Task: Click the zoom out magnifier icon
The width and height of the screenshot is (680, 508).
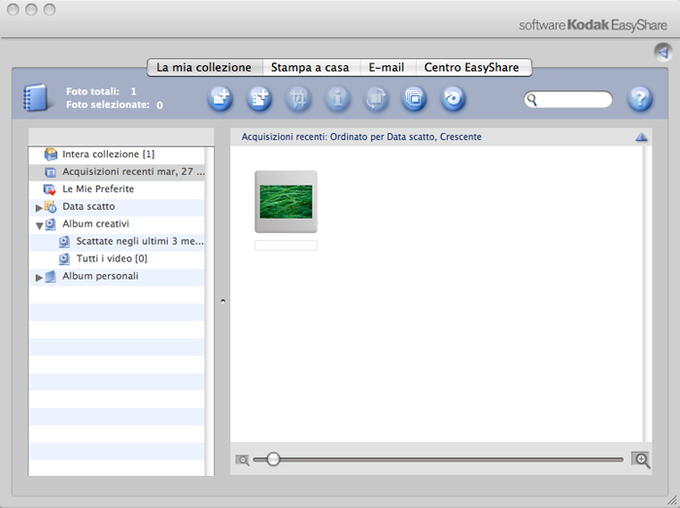Action: (x=242, y=460)
